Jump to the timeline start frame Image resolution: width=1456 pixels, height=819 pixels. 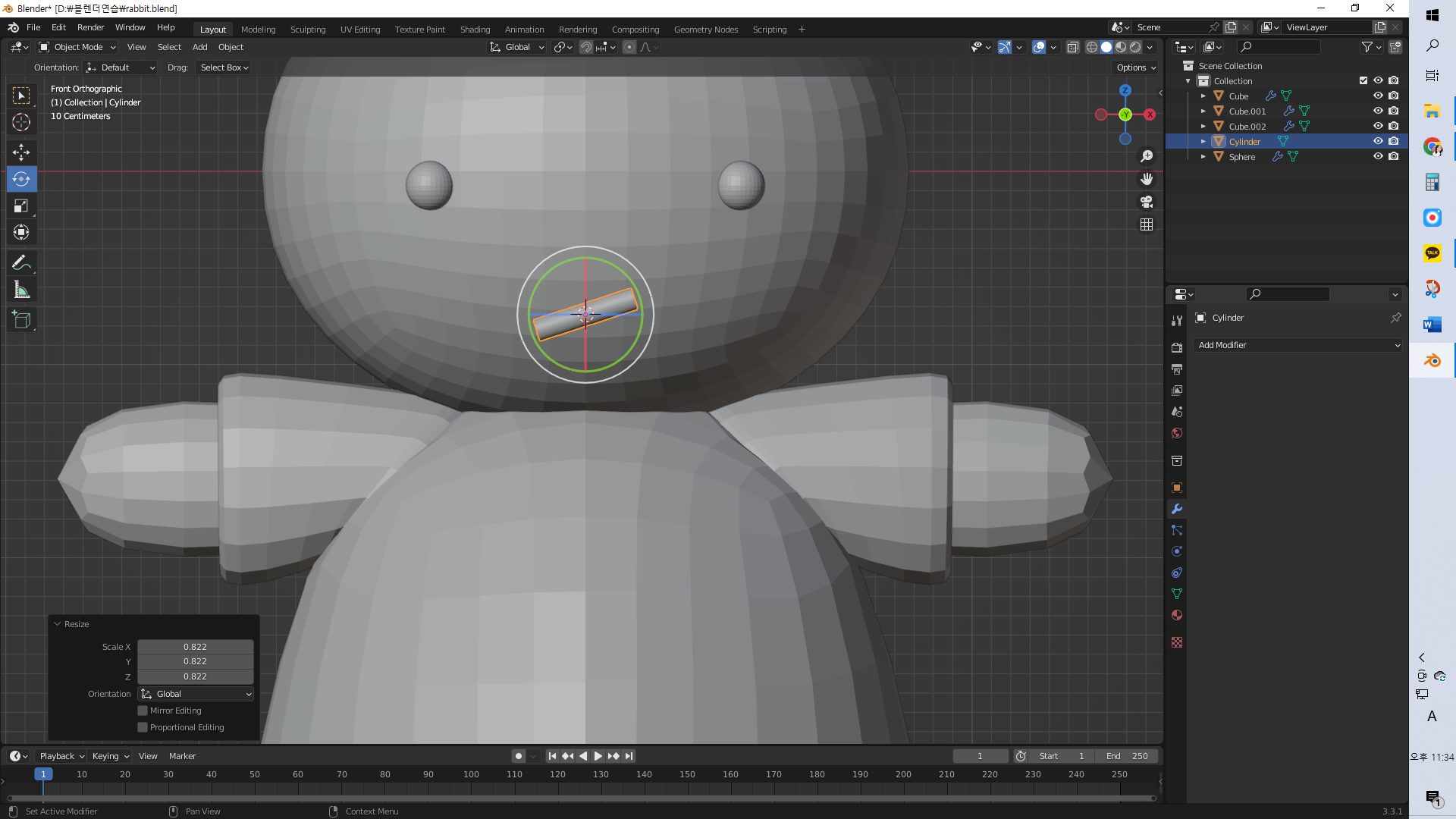pos(552,756)
